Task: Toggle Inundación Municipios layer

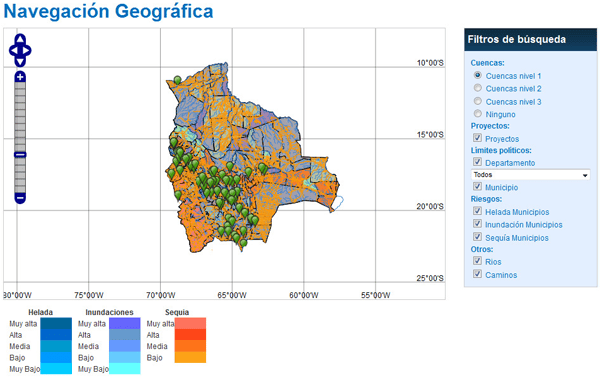Action: 477,224
